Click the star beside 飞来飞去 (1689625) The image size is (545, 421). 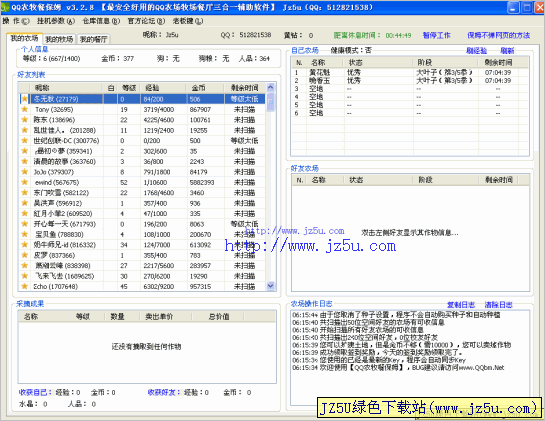pos(25,276)
